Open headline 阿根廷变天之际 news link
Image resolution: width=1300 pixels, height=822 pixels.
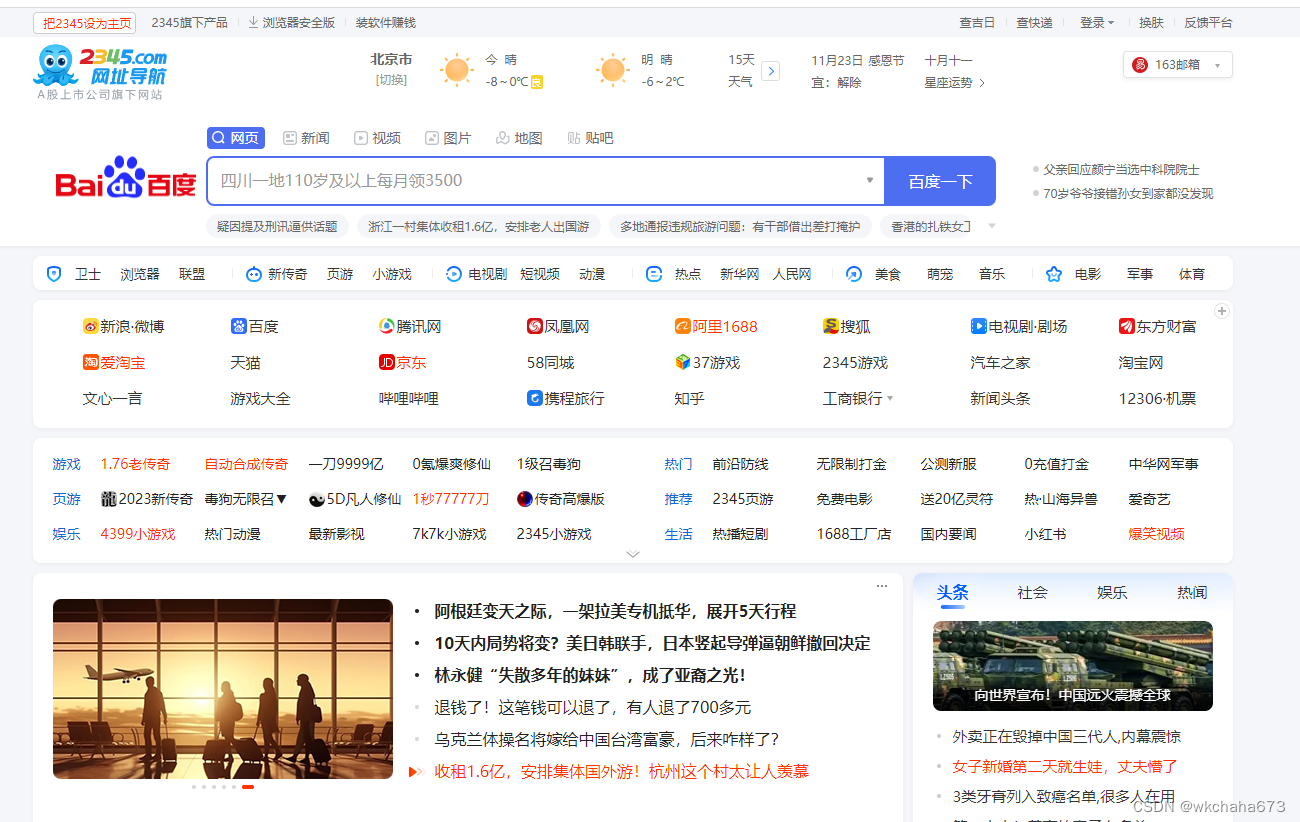click(615, 611)
